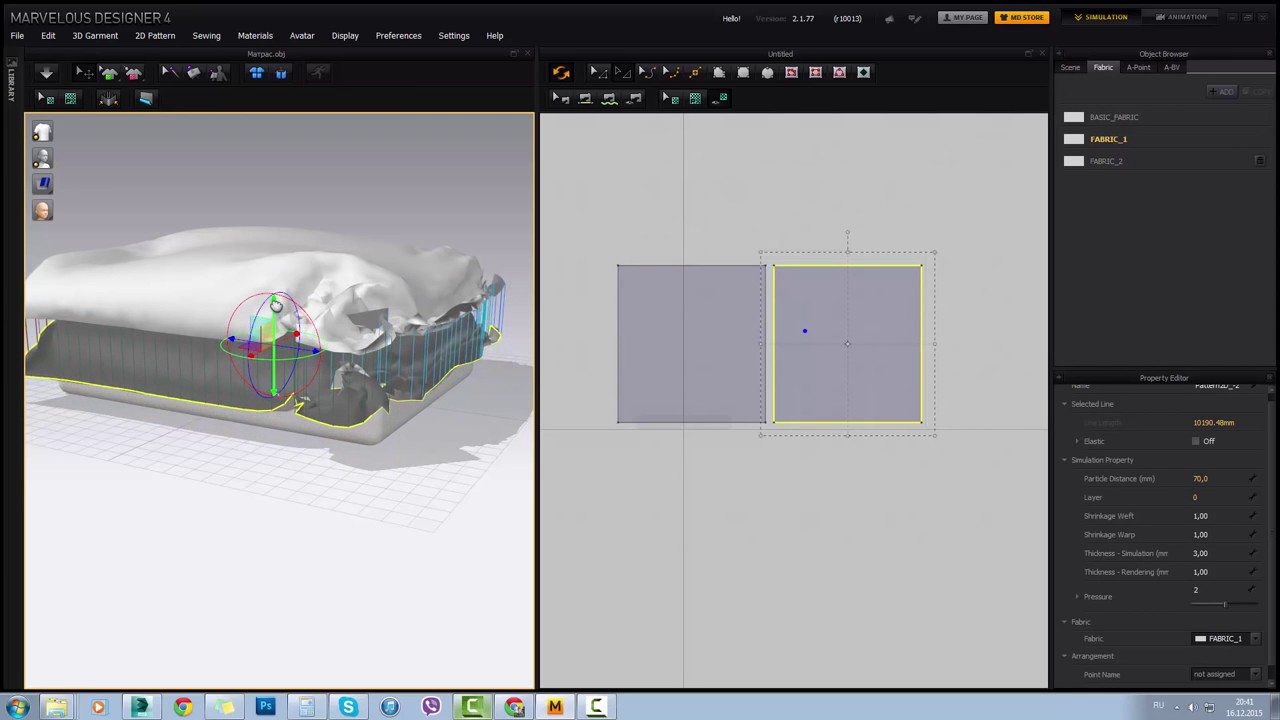Screen dimensions: 1280x720
Task: Click the Add fabric button
Action: click(x=1221, y=92)
